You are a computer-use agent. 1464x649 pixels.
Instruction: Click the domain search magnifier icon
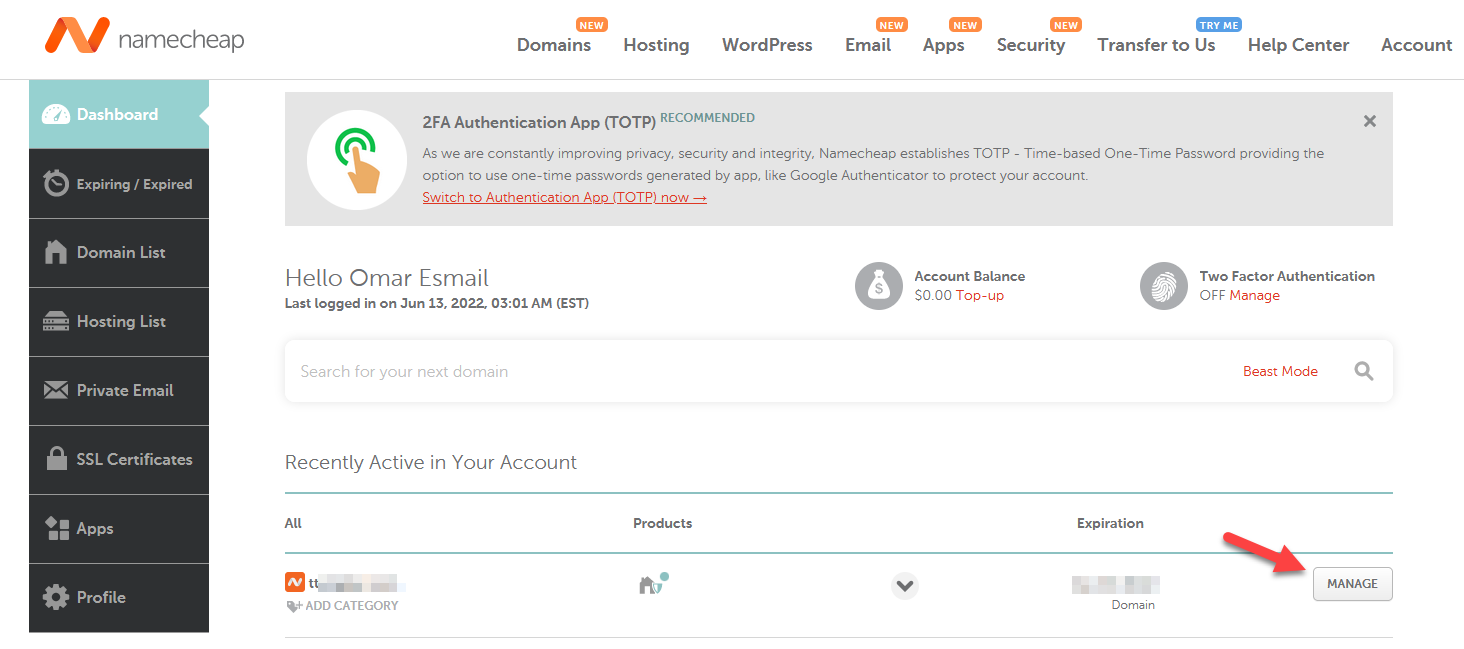(x=1364, y=371)
